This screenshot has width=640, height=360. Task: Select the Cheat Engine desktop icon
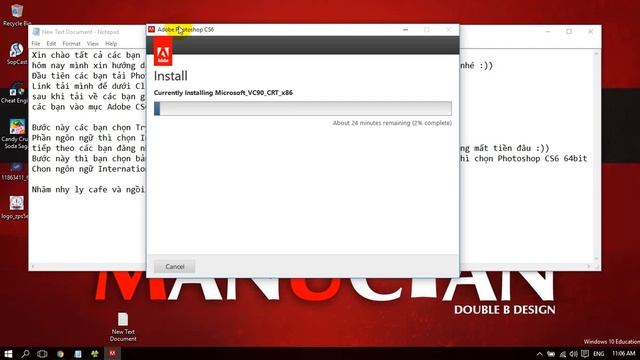tap(15, 92)
